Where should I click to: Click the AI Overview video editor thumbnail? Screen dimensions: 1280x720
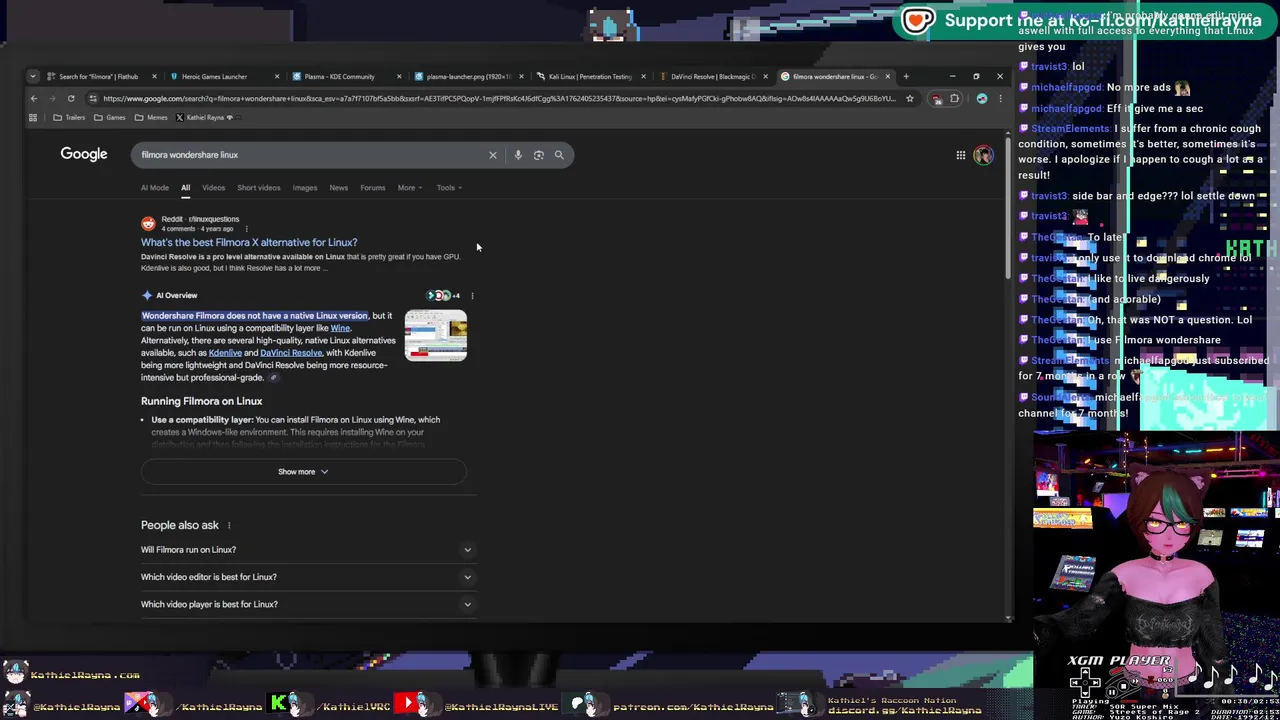coord(435,336)
